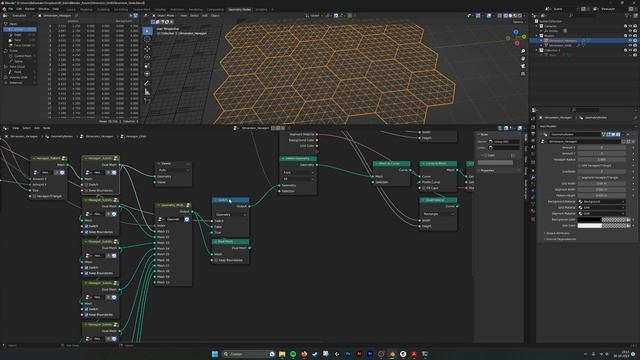
Task: Open Add menu in node editor header
Action: (x=37, y=128)
